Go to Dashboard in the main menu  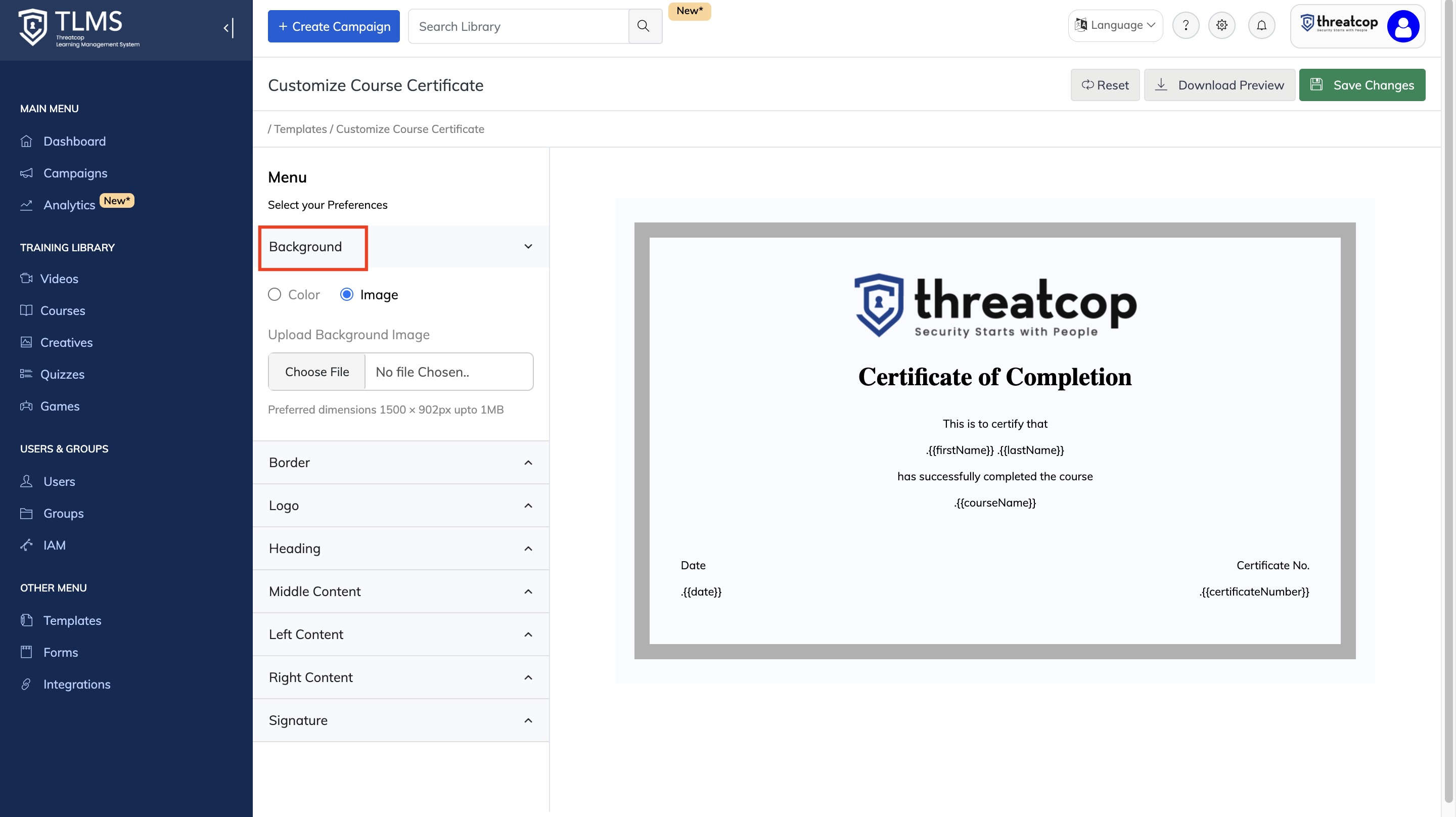74,142
